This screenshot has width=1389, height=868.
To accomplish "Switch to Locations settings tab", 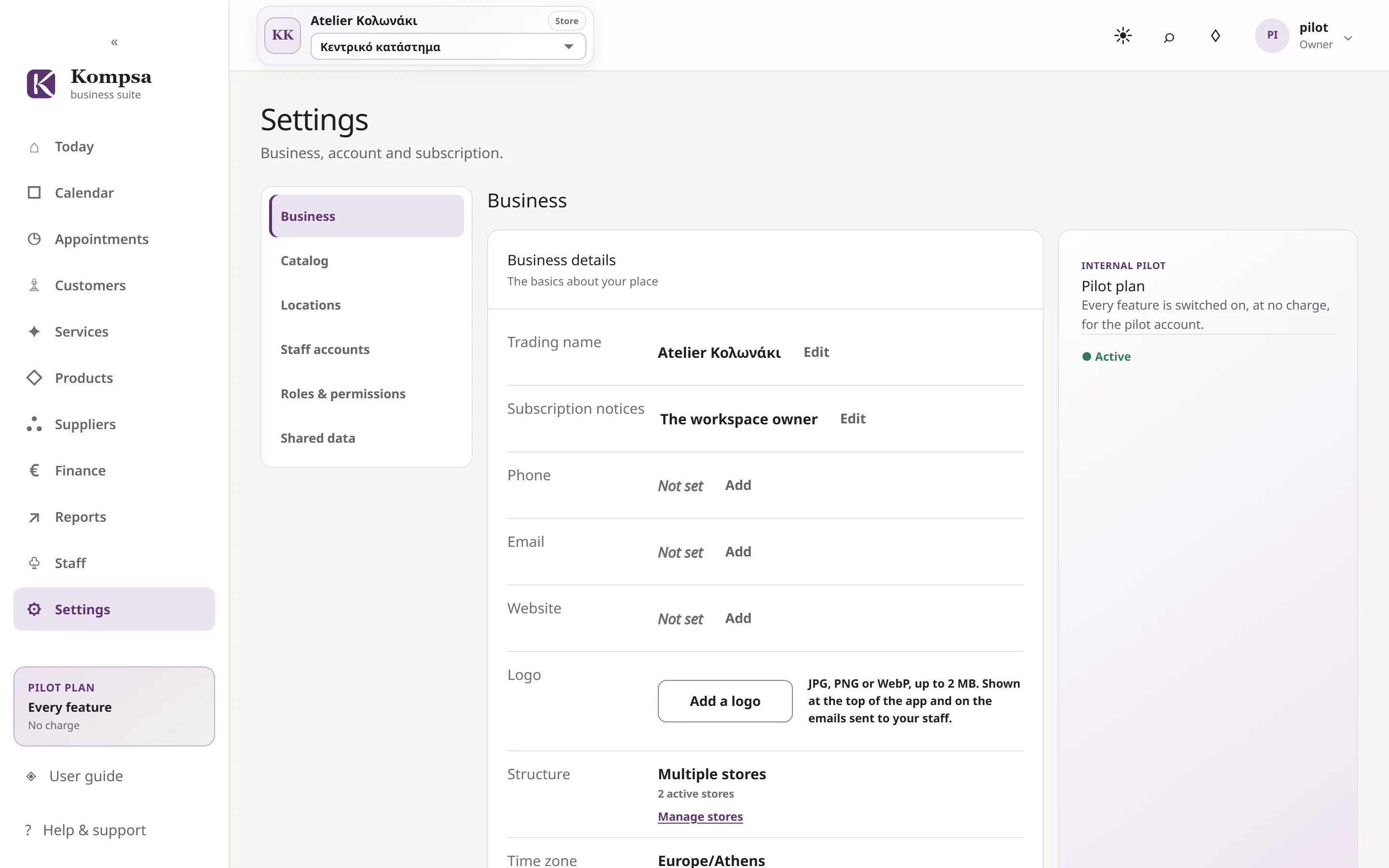I will (x=366, y=305).
